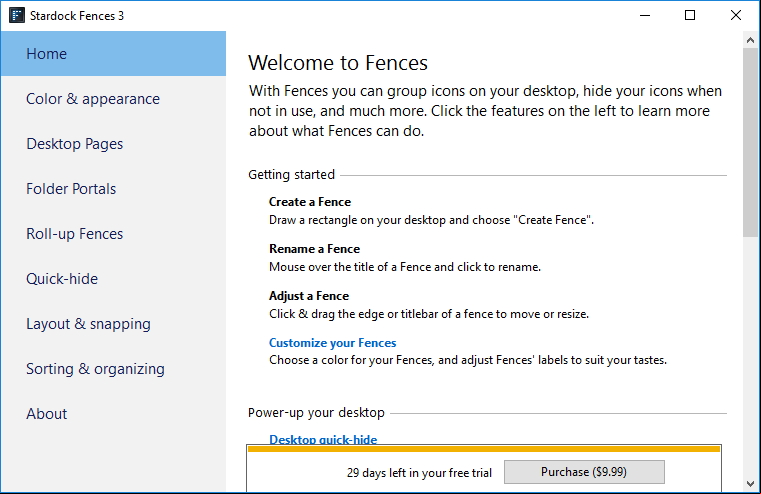761x494 pixels.
Task: Minimize the Stardock Fences window
Action: (645, 16)
